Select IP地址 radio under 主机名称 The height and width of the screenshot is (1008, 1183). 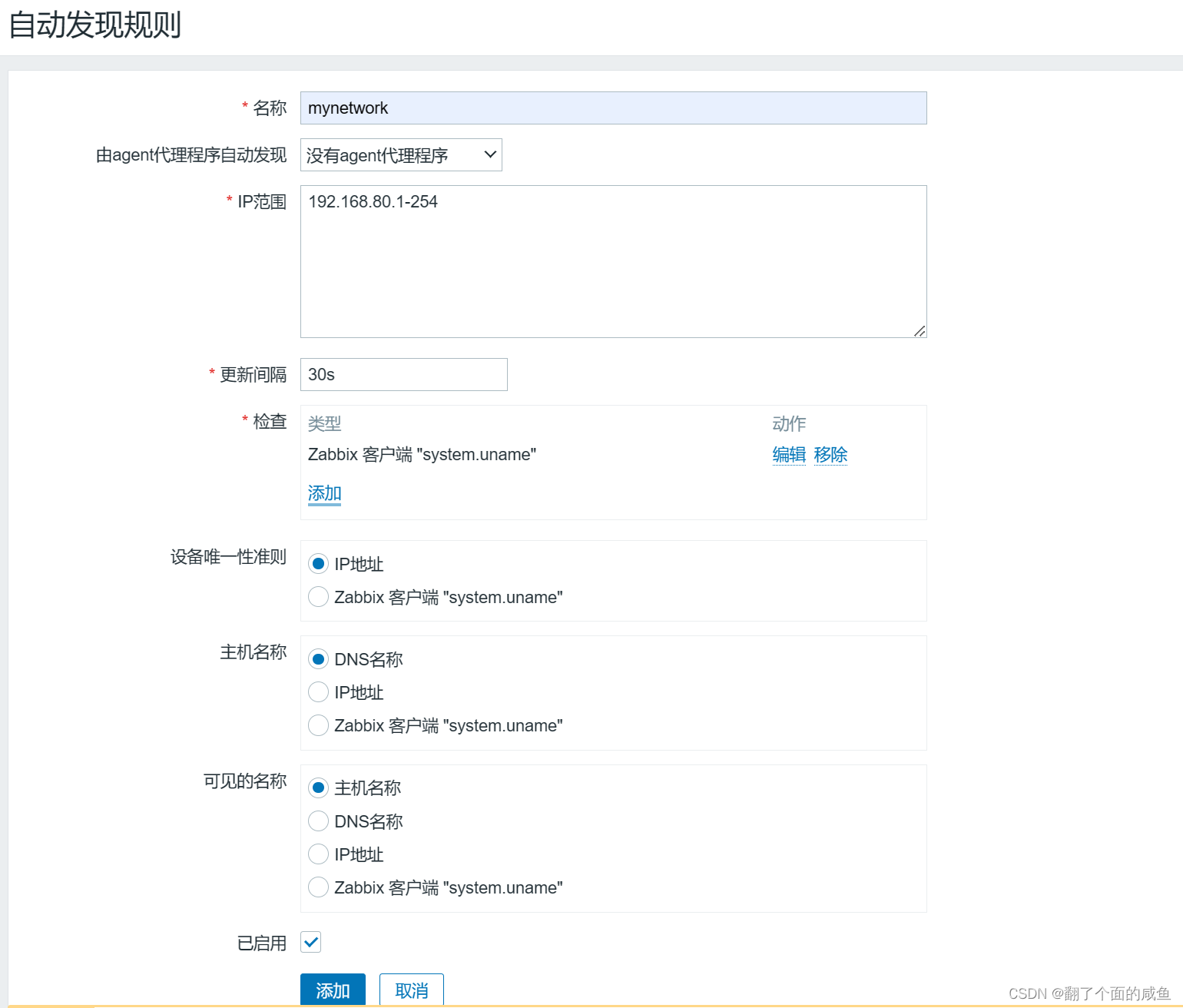coord(318,692)
